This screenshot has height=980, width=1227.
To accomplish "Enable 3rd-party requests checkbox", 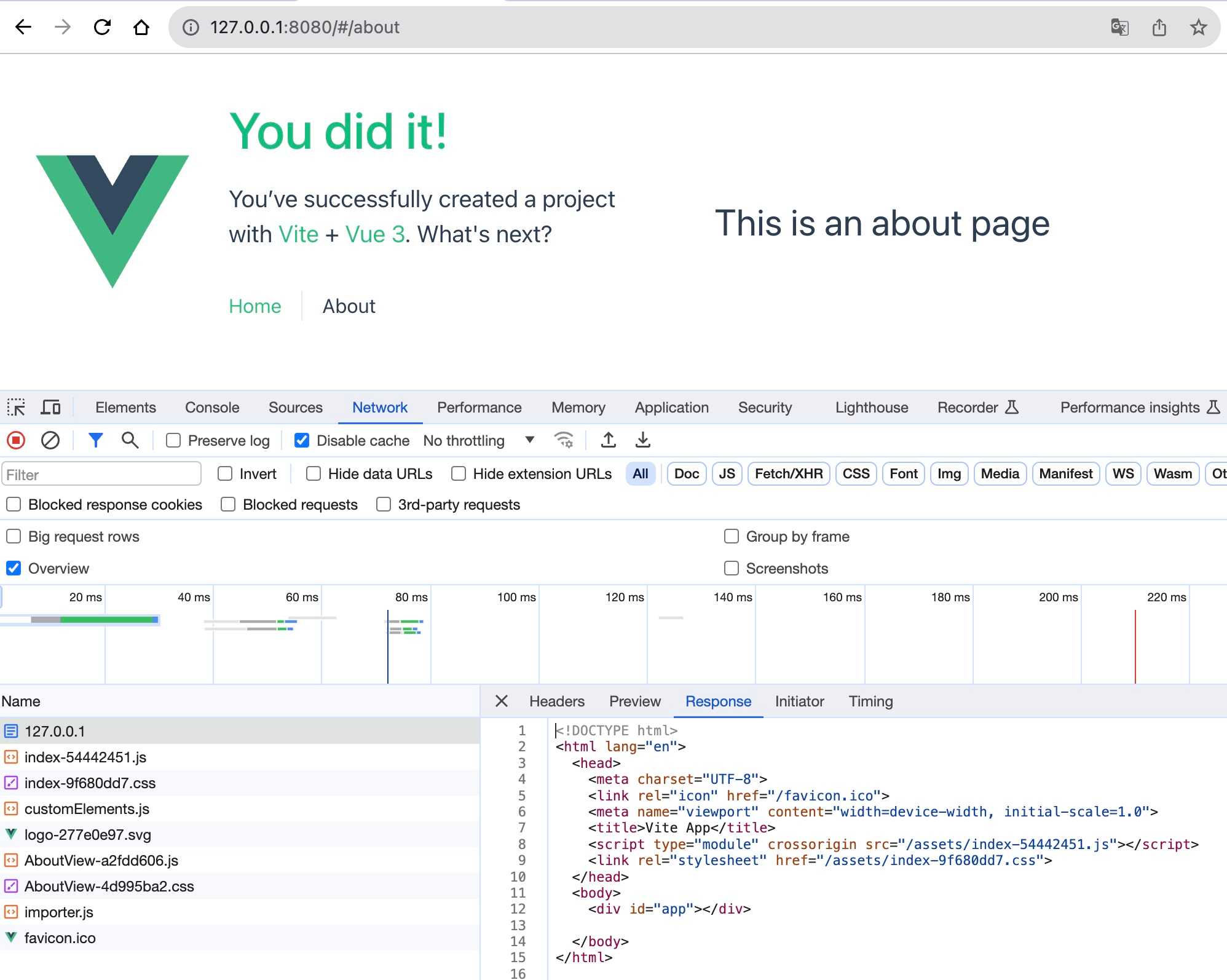I will [x=384, y=504].
